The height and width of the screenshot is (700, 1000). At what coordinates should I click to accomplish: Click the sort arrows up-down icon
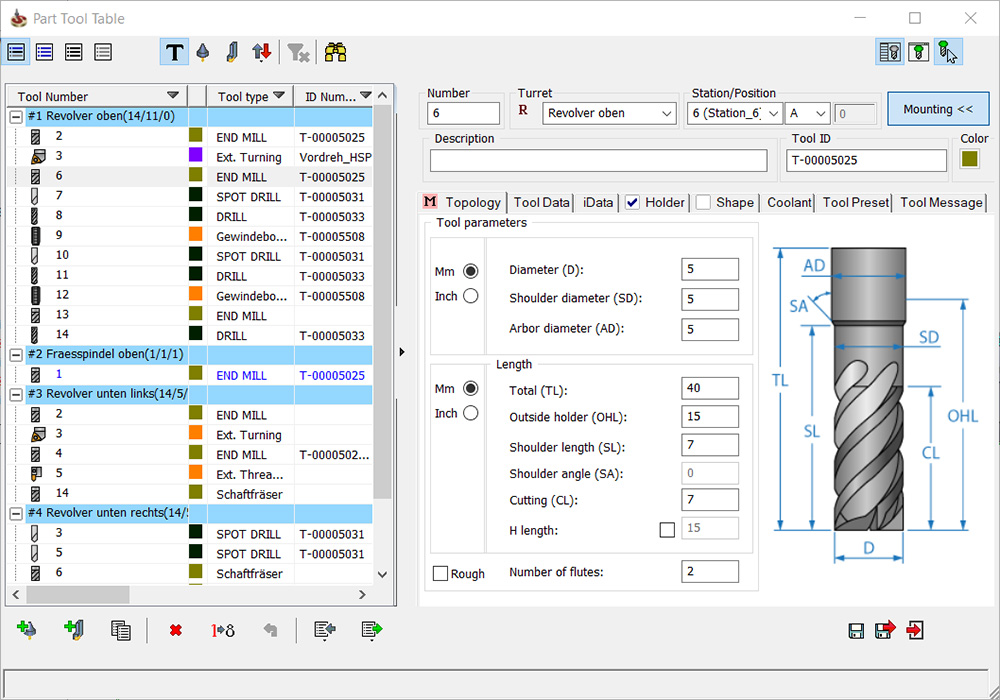pos(261,52)
